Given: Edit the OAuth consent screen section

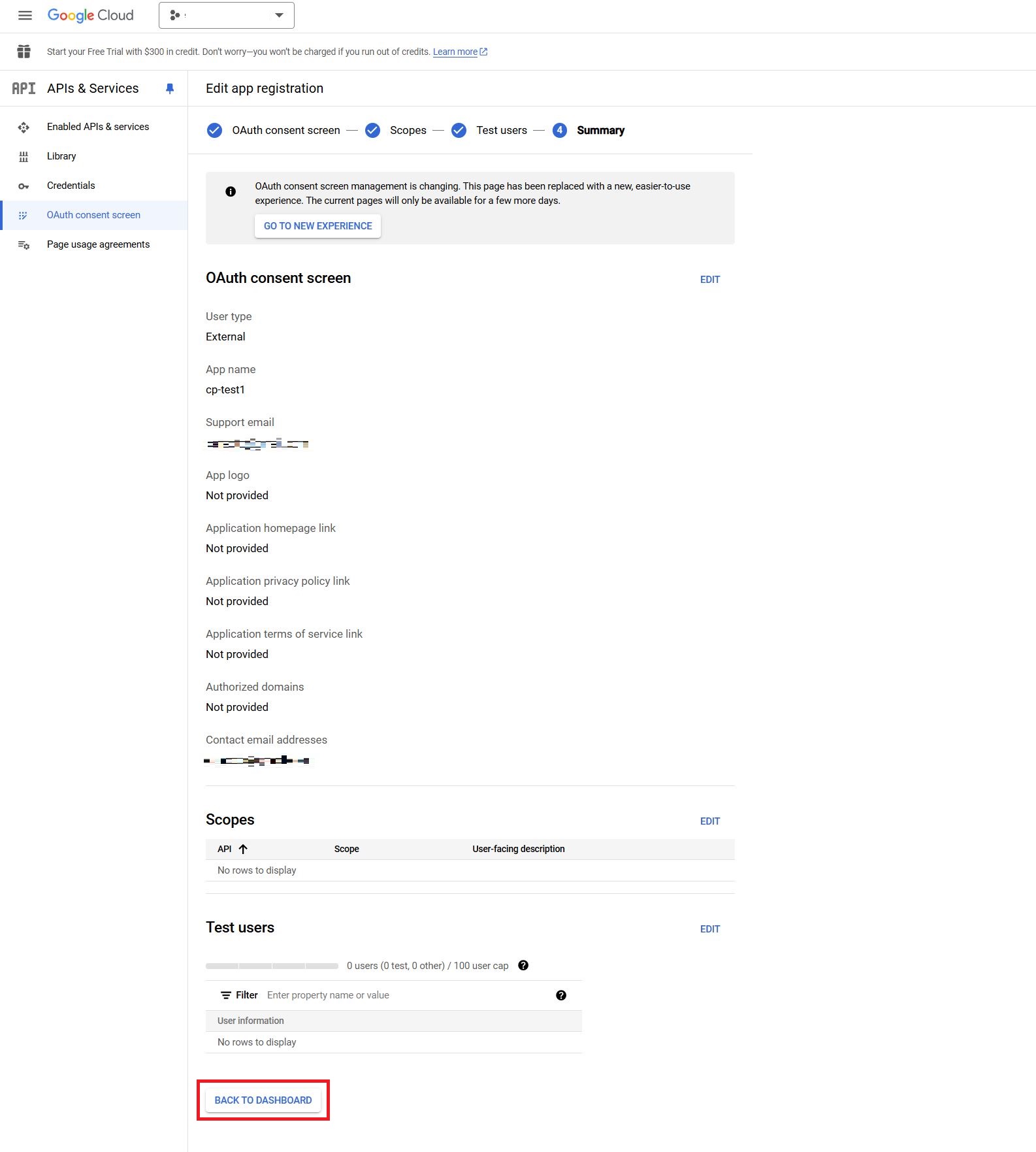Looking at the screenshot, I should [x=710, y=280].
